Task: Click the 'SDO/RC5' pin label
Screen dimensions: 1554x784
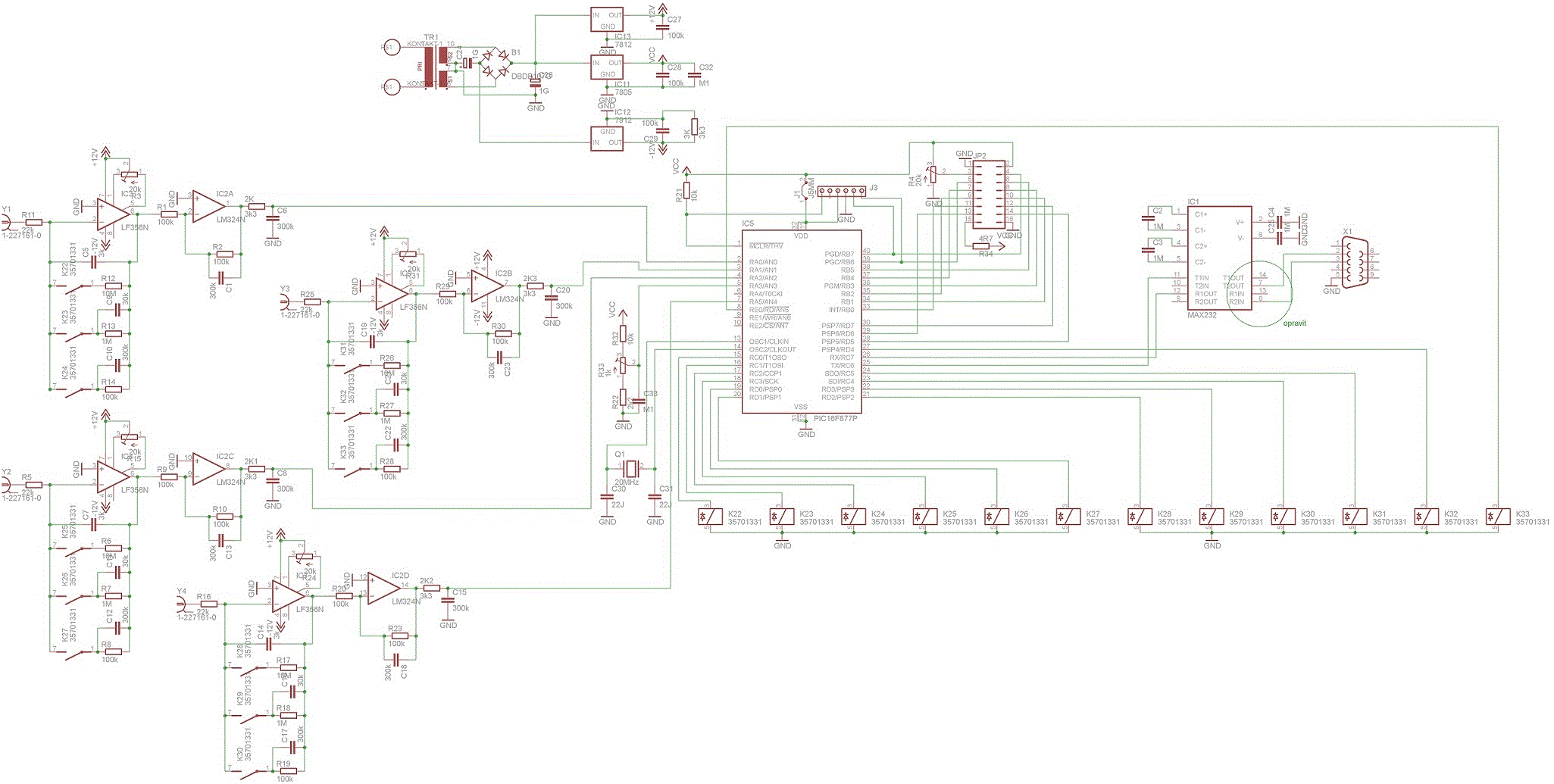Action: coord(840,373)
